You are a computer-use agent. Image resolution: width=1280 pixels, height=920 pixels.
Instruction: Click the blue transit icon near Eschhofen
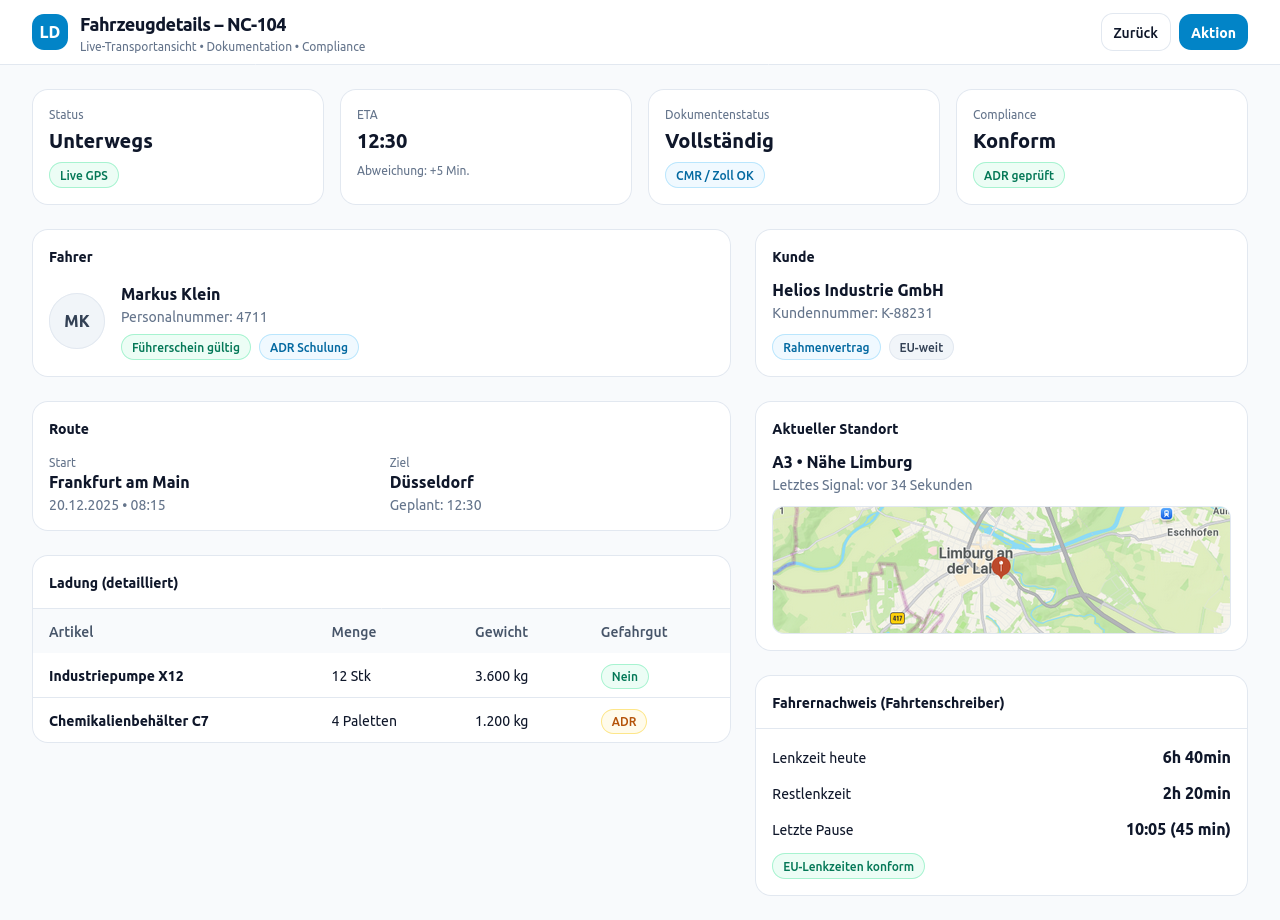[x=1165, y=512]
